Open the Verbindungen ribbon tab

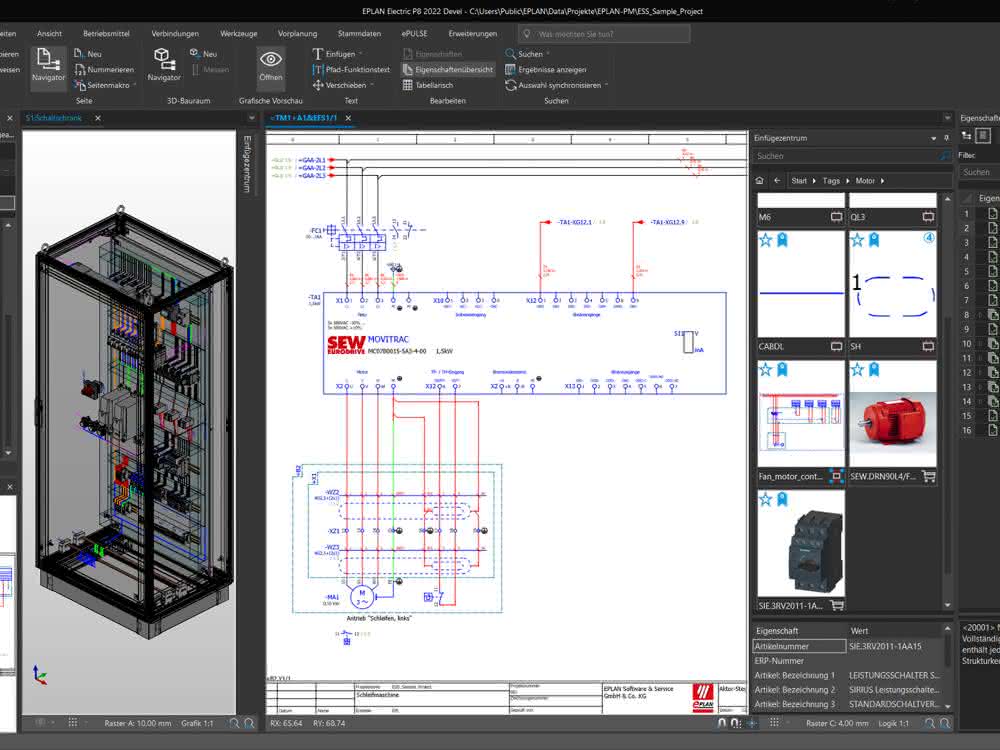click(x=175, y=34)
